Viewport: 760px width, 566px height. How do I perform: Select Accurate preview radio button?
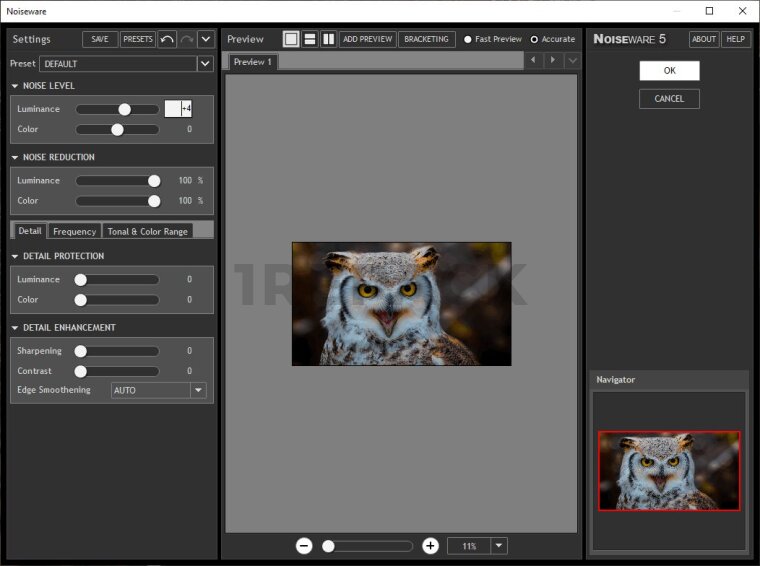(x=534, y=40)
